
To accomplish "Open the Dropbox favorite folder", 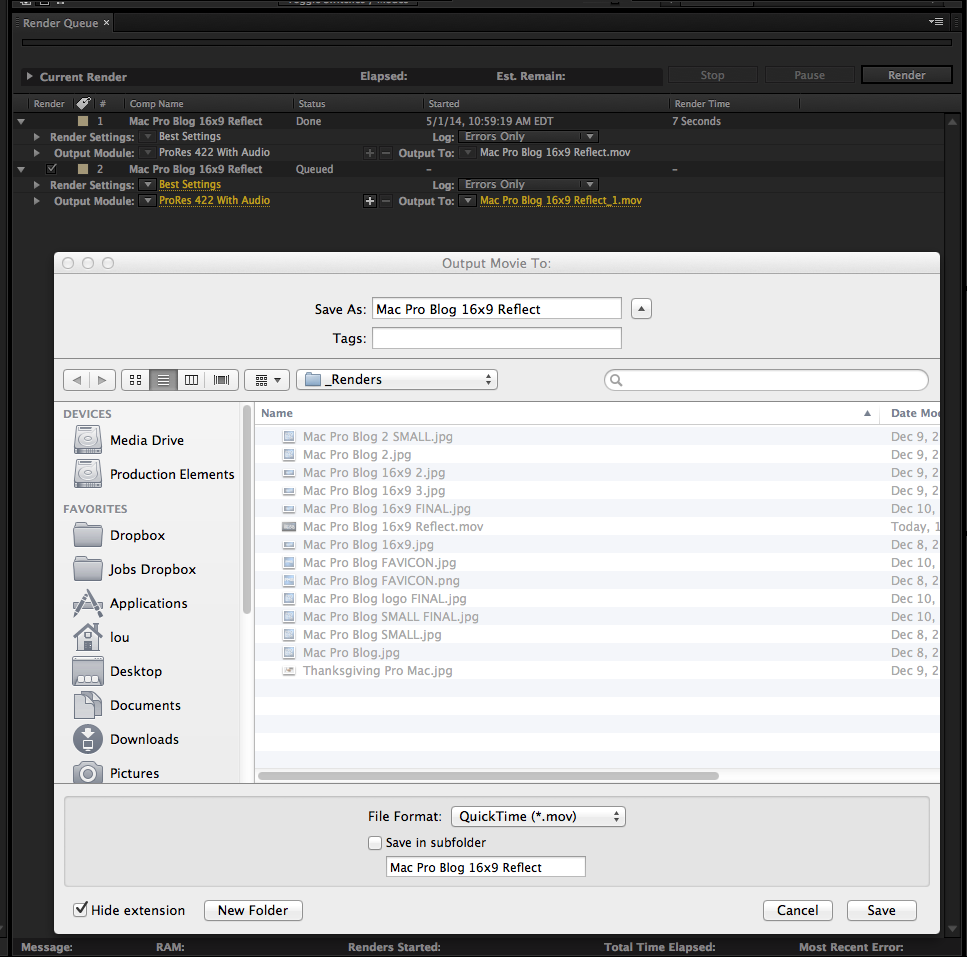I will (120, 535).
